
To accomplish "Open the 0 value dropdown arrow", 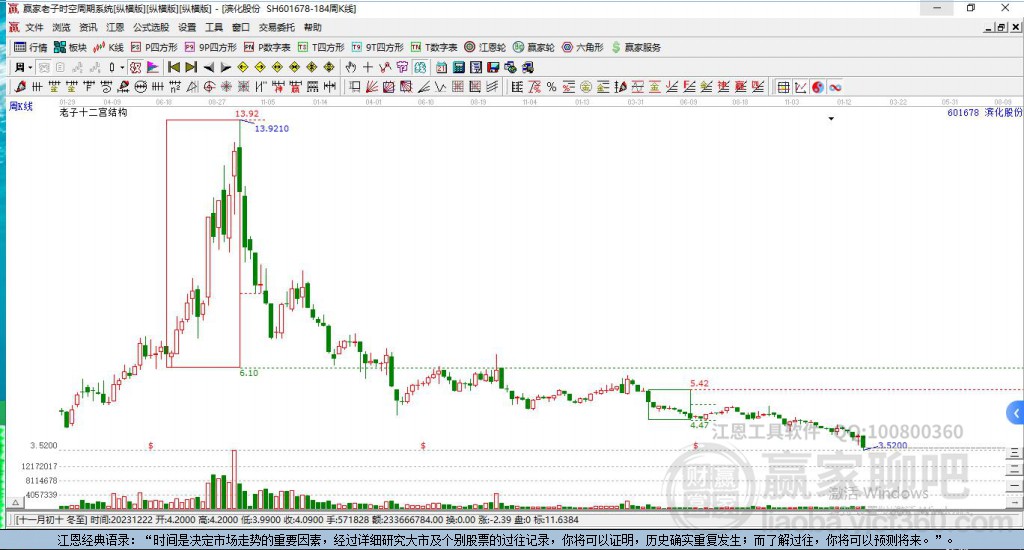I will (x=122, y=67).
